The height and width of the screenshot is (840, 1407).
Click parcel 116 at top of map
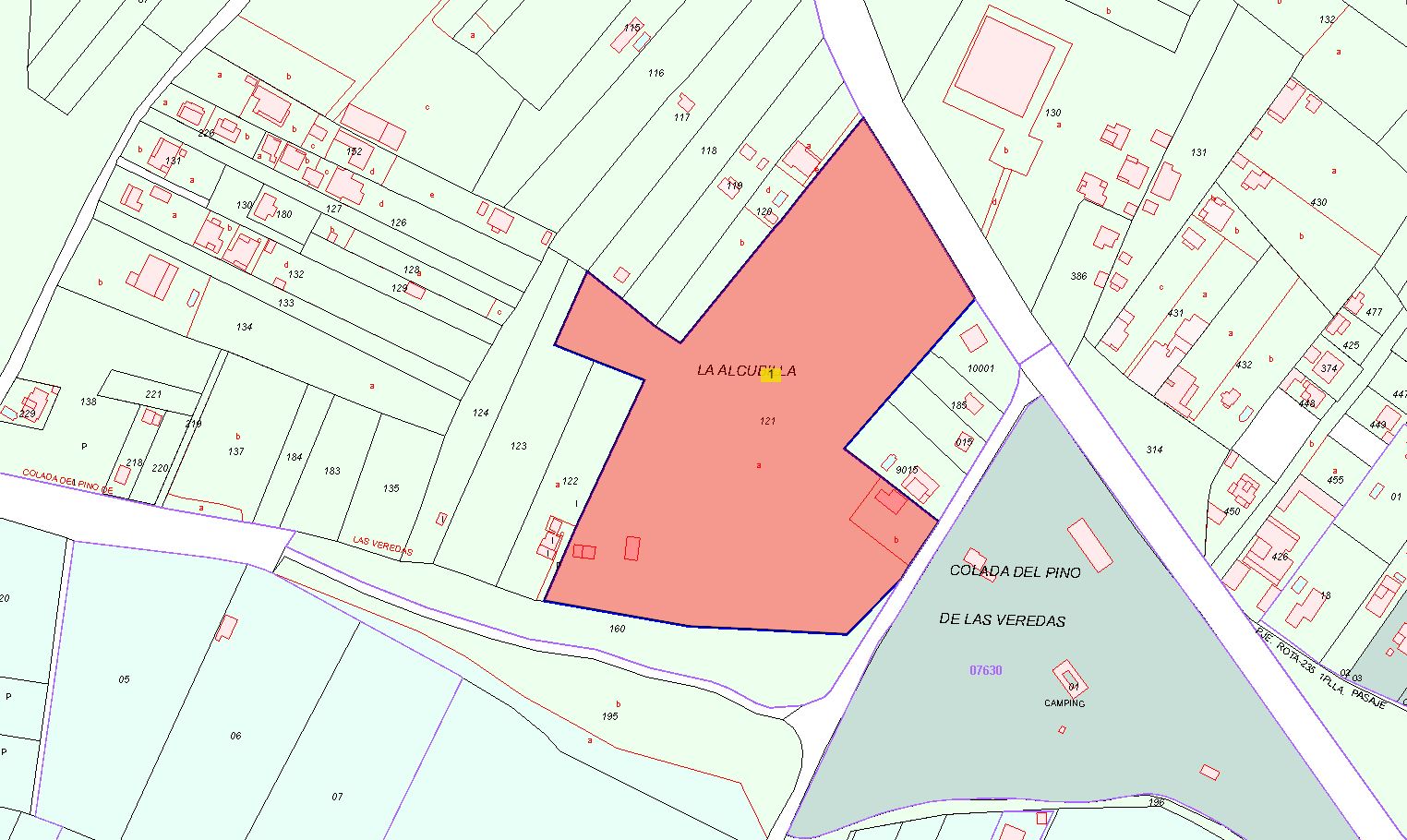point(655,73)
